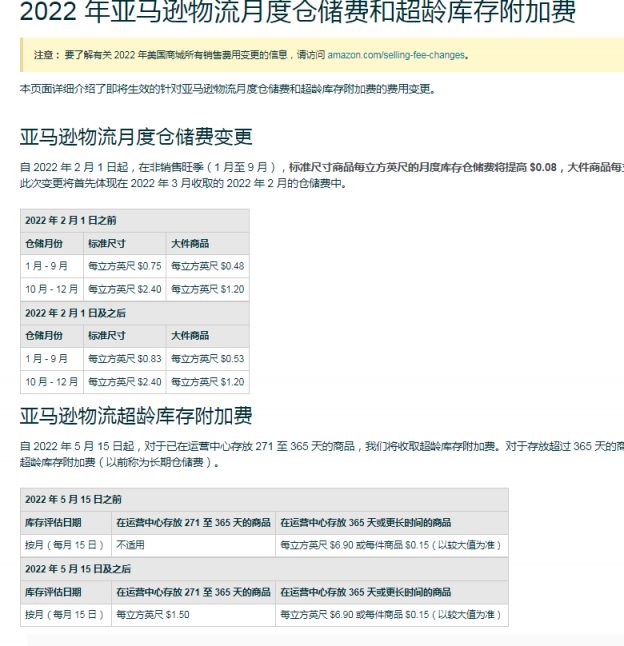Click 每立方英尺 $2.40 in the 之前 table
624x646 pixels.
coord(125,289)
